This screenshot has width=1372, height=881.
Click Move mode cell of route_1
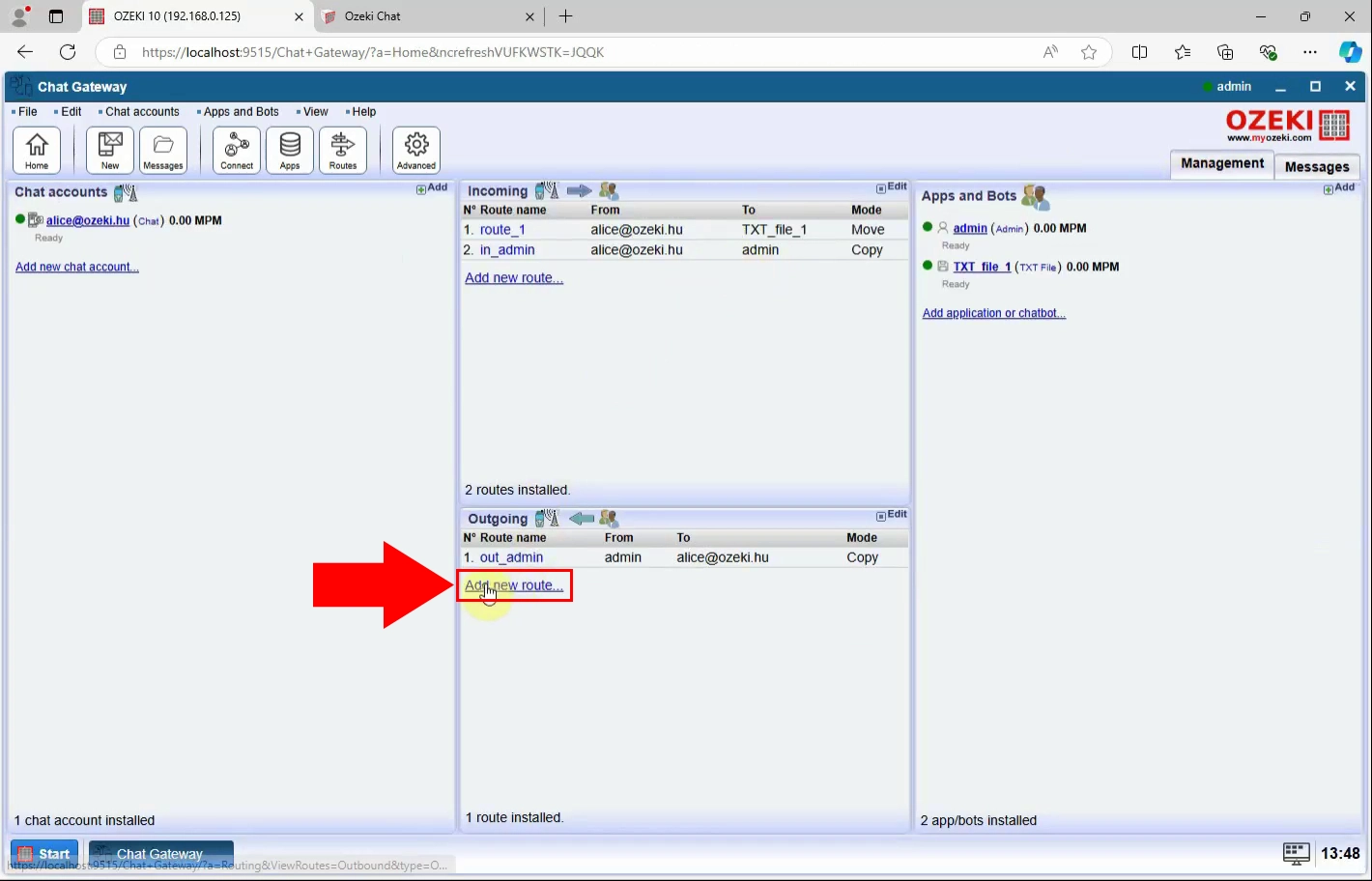coord(868,230)
